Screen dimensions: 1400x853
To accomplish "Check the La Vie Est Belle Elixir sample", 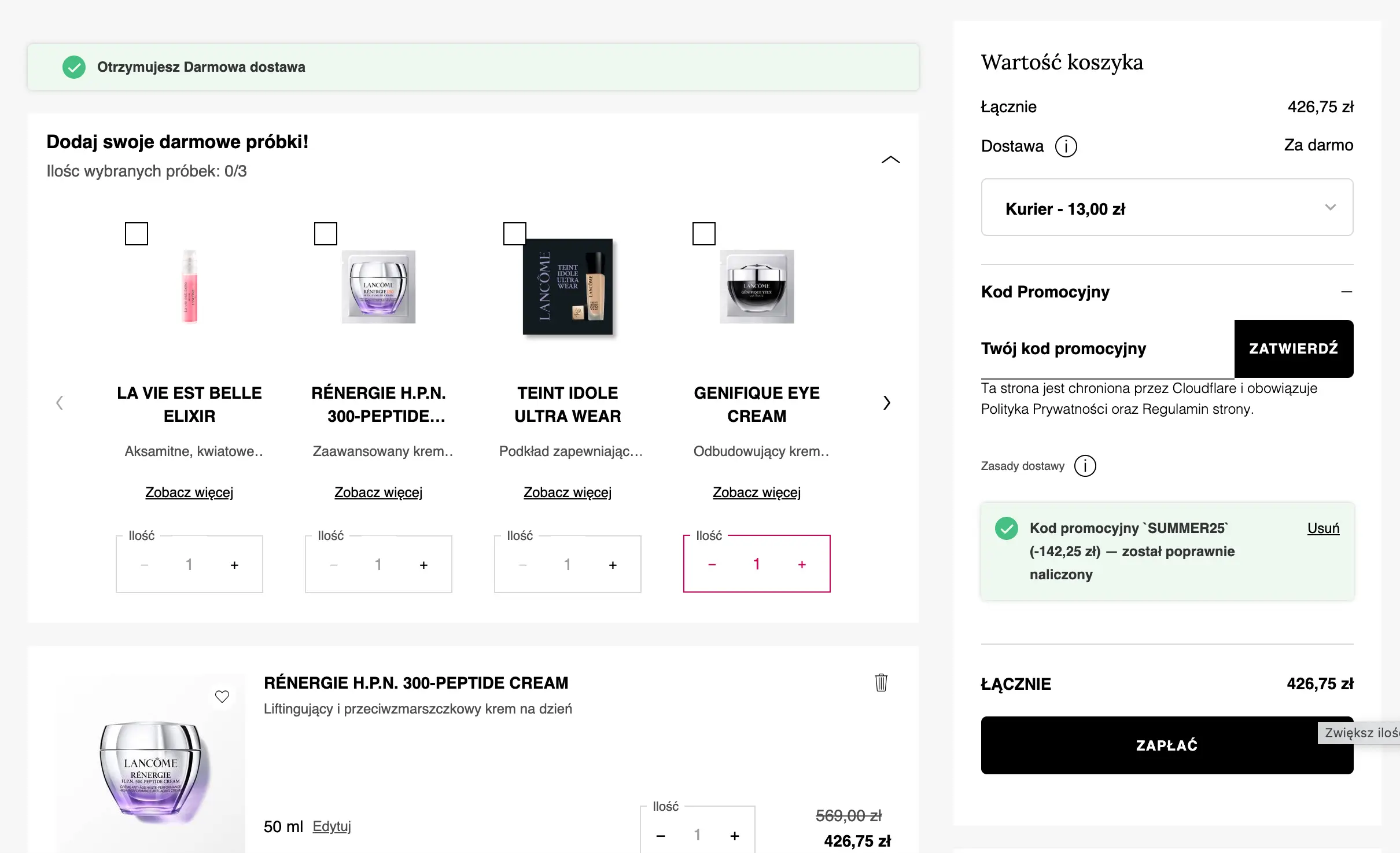I will (137, 234).
